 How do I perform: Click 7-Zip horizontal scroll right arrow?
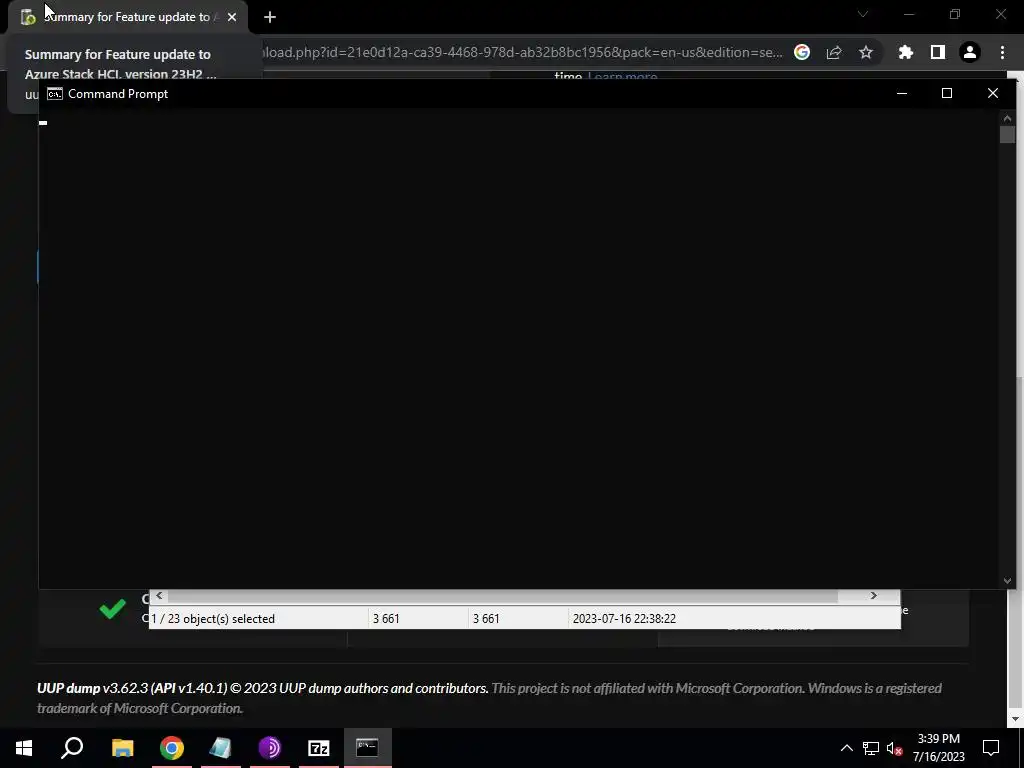[874, 596]
